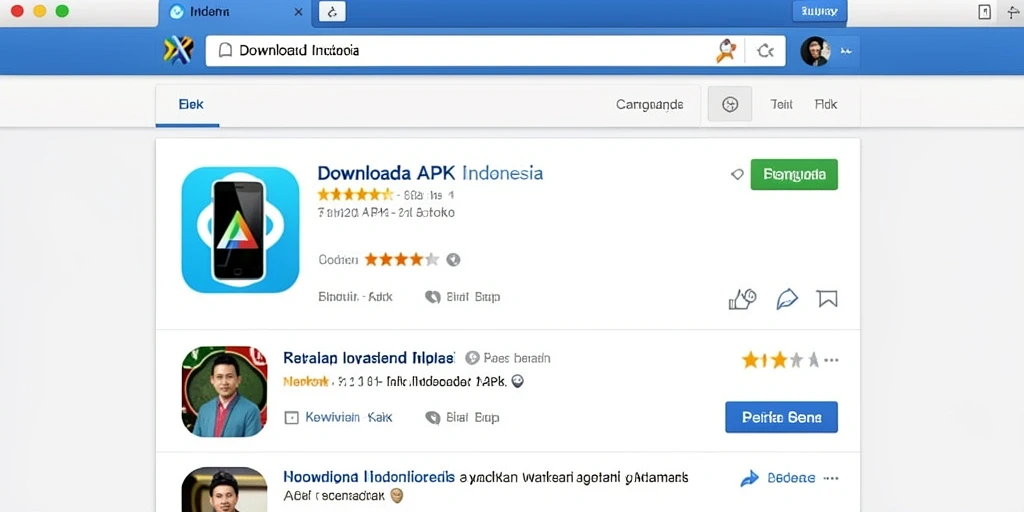Image resolution: width=1024 pixels, height=512 pixels.
Task: Open the three-dots menu beside second card stars
Action: click(831, 360)
